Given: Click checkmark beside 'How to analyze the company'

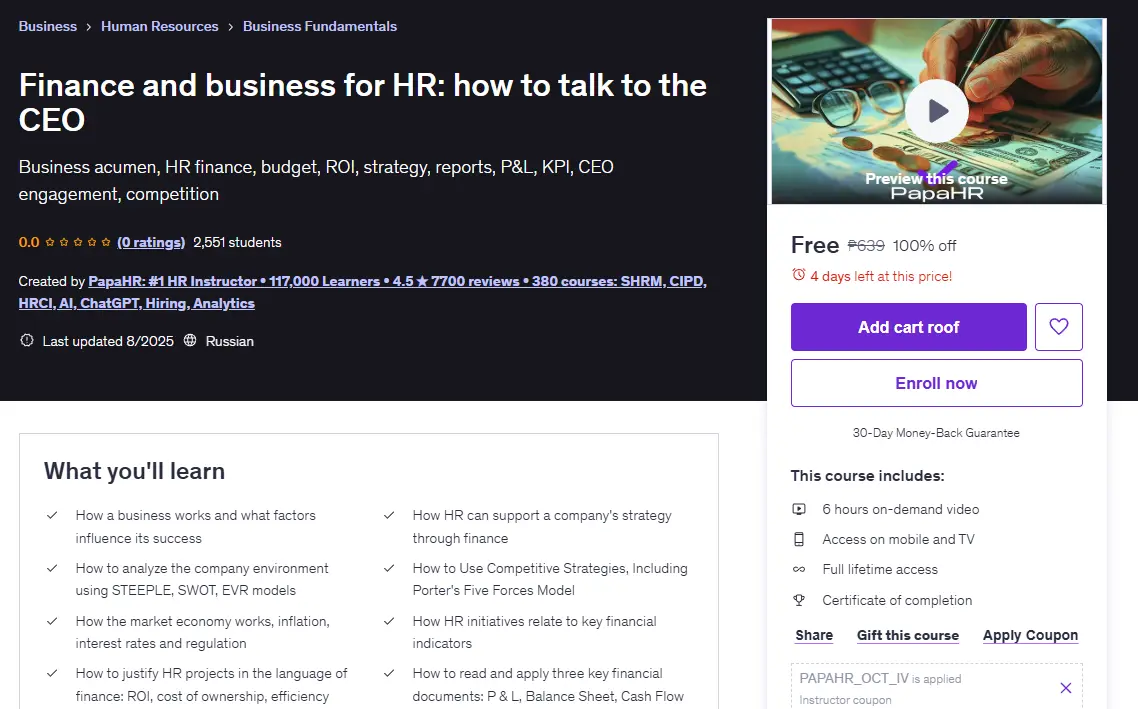Looking at the screenshot, I should pos(52,568).
